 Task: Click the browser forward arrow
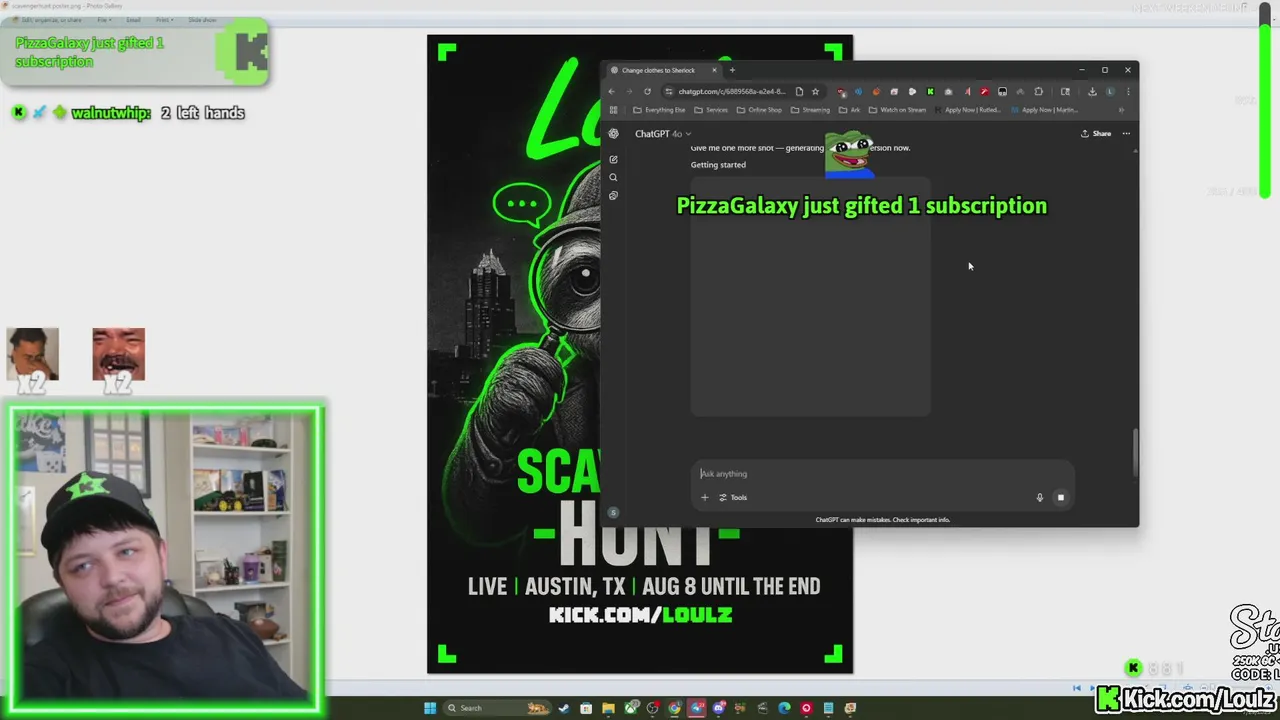point(629,92)
